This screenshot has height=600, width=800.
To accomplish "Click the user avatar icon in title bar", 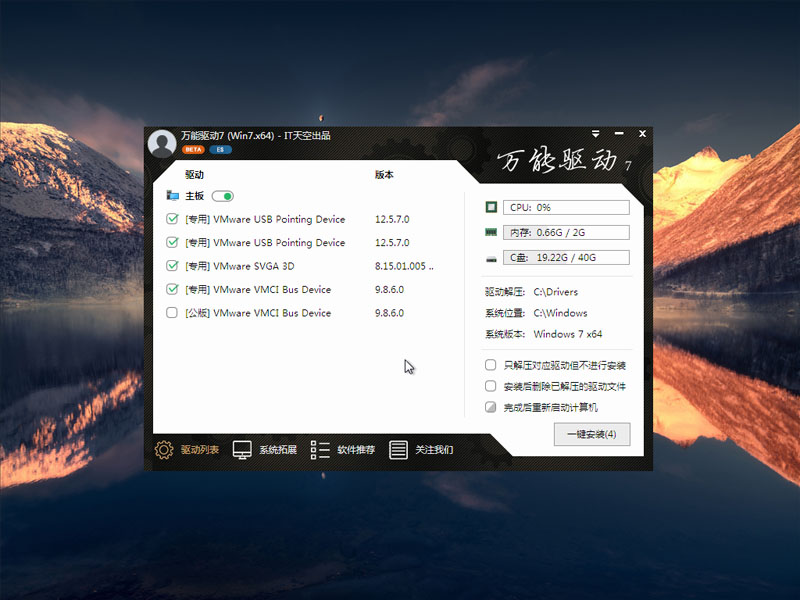I will (162, 143).
